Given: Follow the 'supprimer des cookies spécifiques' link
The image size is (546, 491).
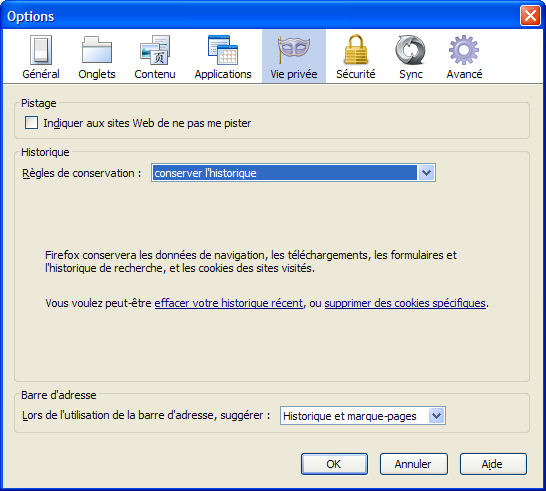Looking at the screenshot, I should [x=405, y=303].
